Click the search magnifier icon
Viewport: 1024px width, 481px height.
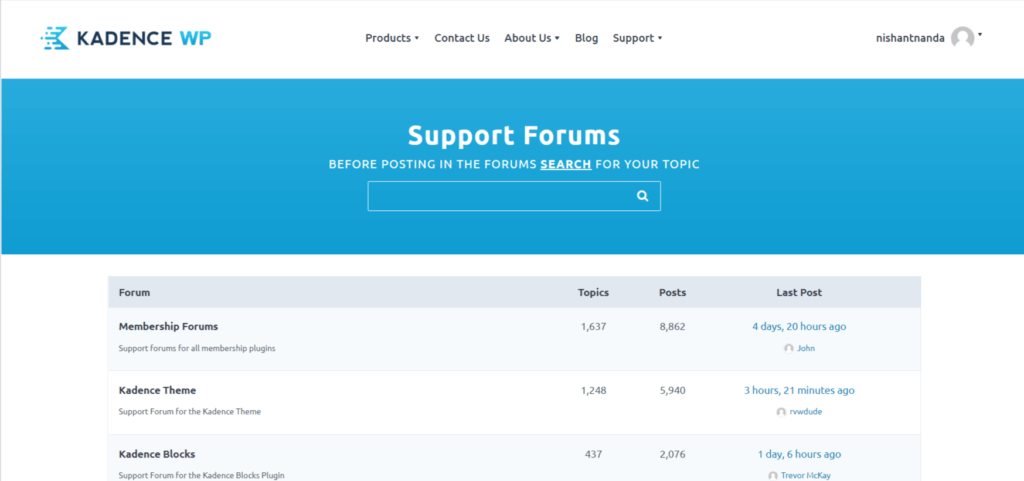tap(643, 196)
